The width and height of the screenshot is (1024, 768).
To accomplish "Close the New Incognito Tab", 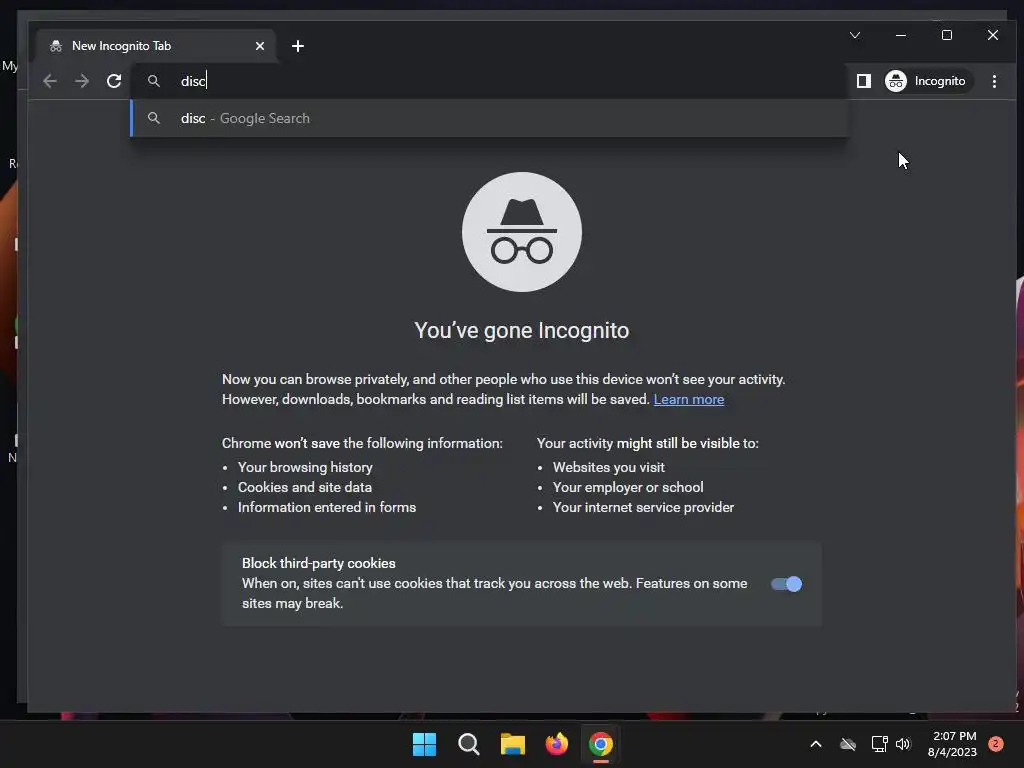I will tap(260, 46).
